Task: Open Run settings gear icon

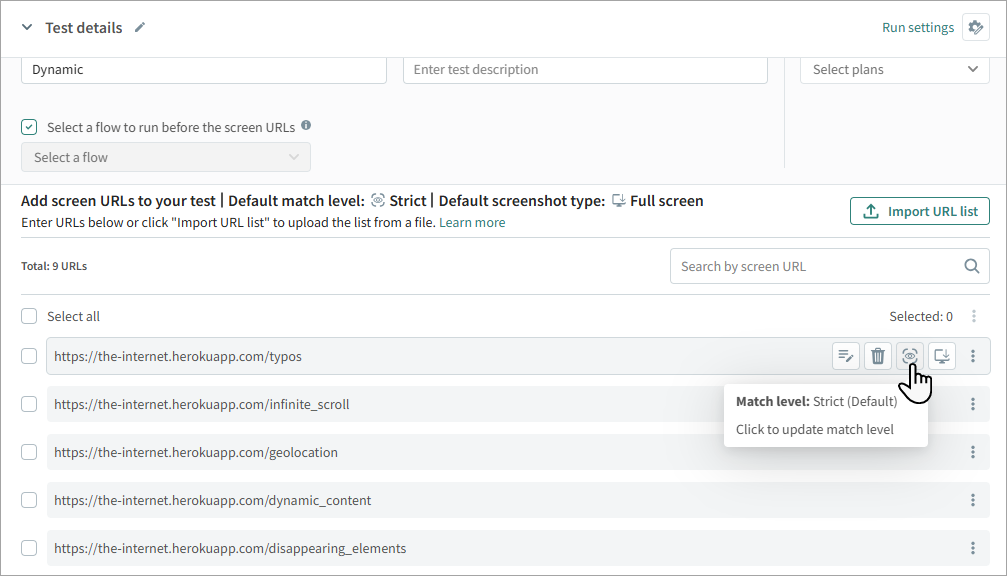Action: point(975,28)
